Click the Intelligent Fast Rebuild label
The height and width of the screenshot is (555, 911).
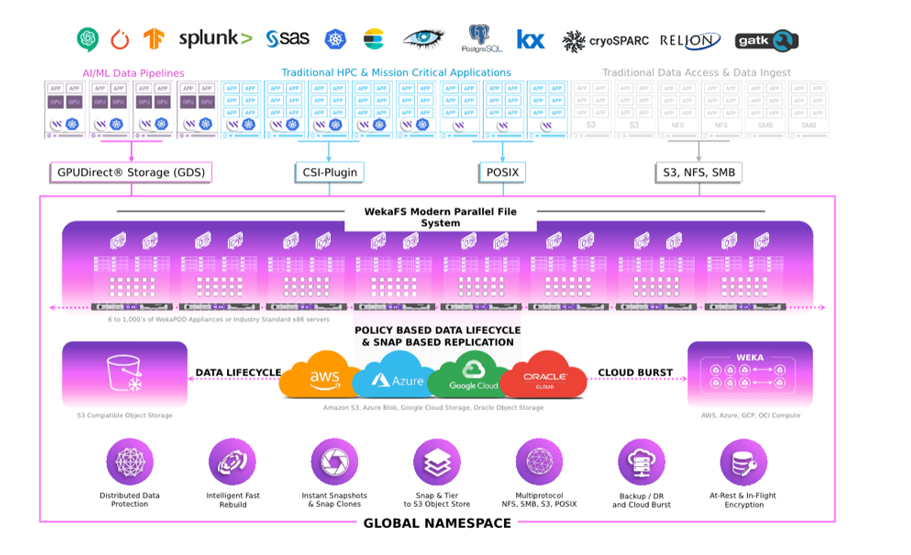(x=233, y=500)
